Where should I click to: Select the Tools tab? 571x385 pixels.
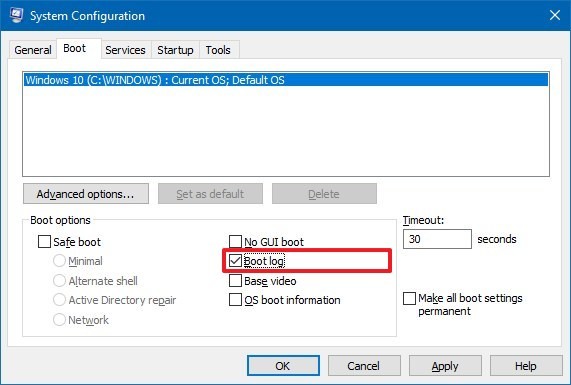click(x=218, y=50)
